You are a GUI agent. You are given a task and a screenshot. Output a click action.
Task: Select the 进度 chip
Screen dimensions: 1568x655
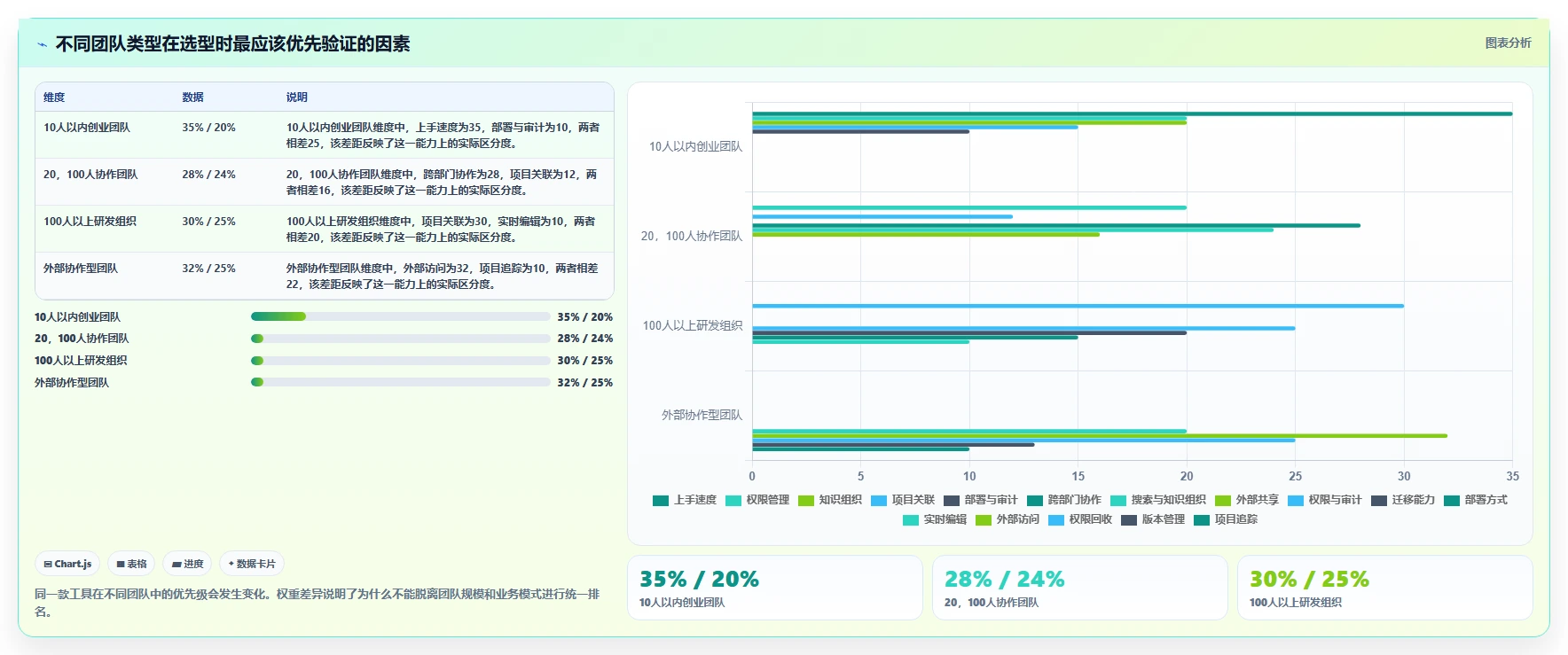(x=187, y=564)
